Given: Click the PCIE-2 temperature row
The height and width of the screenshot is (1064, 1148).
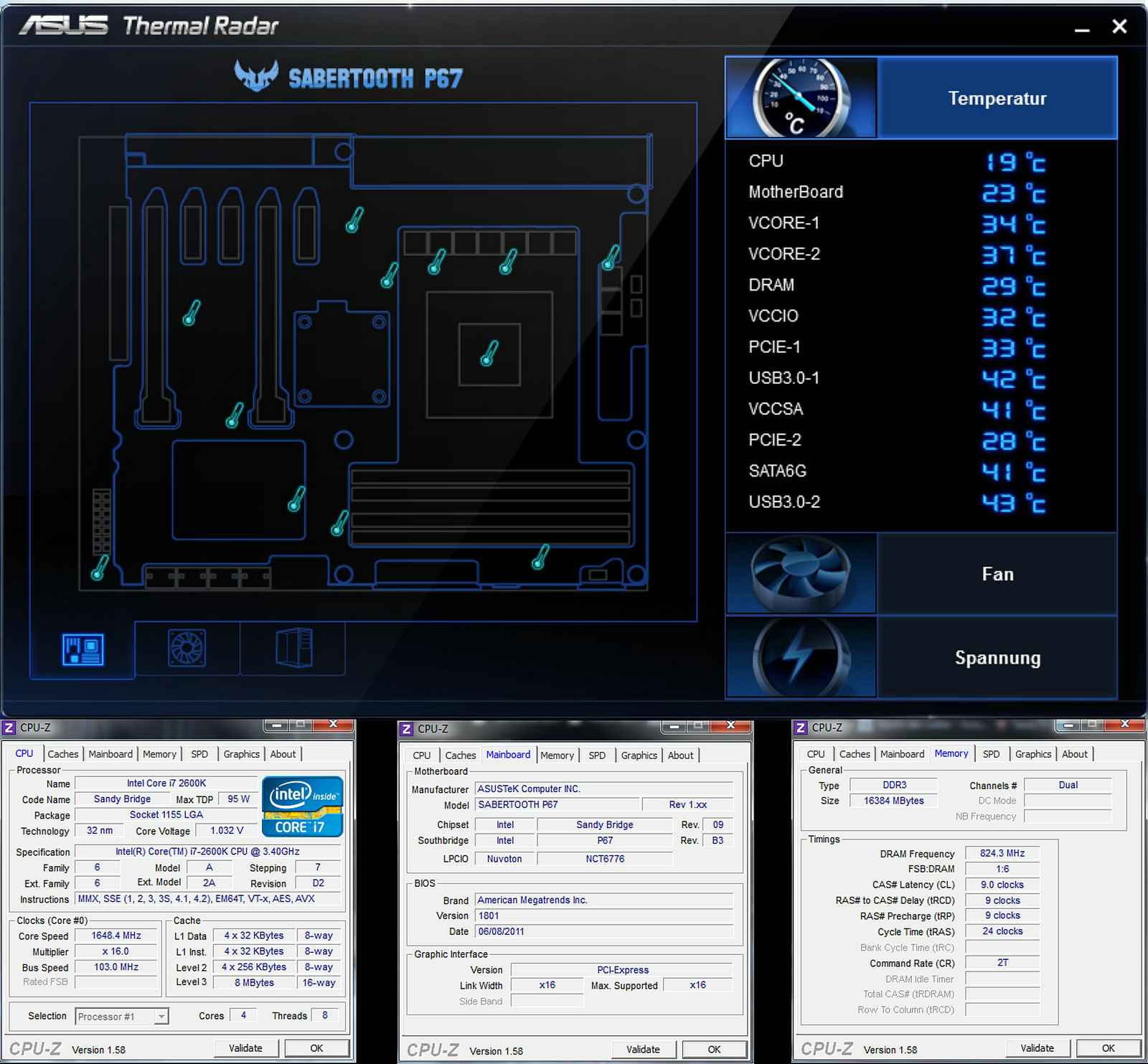Looking at the screenshot, I should tap(897, 440).
